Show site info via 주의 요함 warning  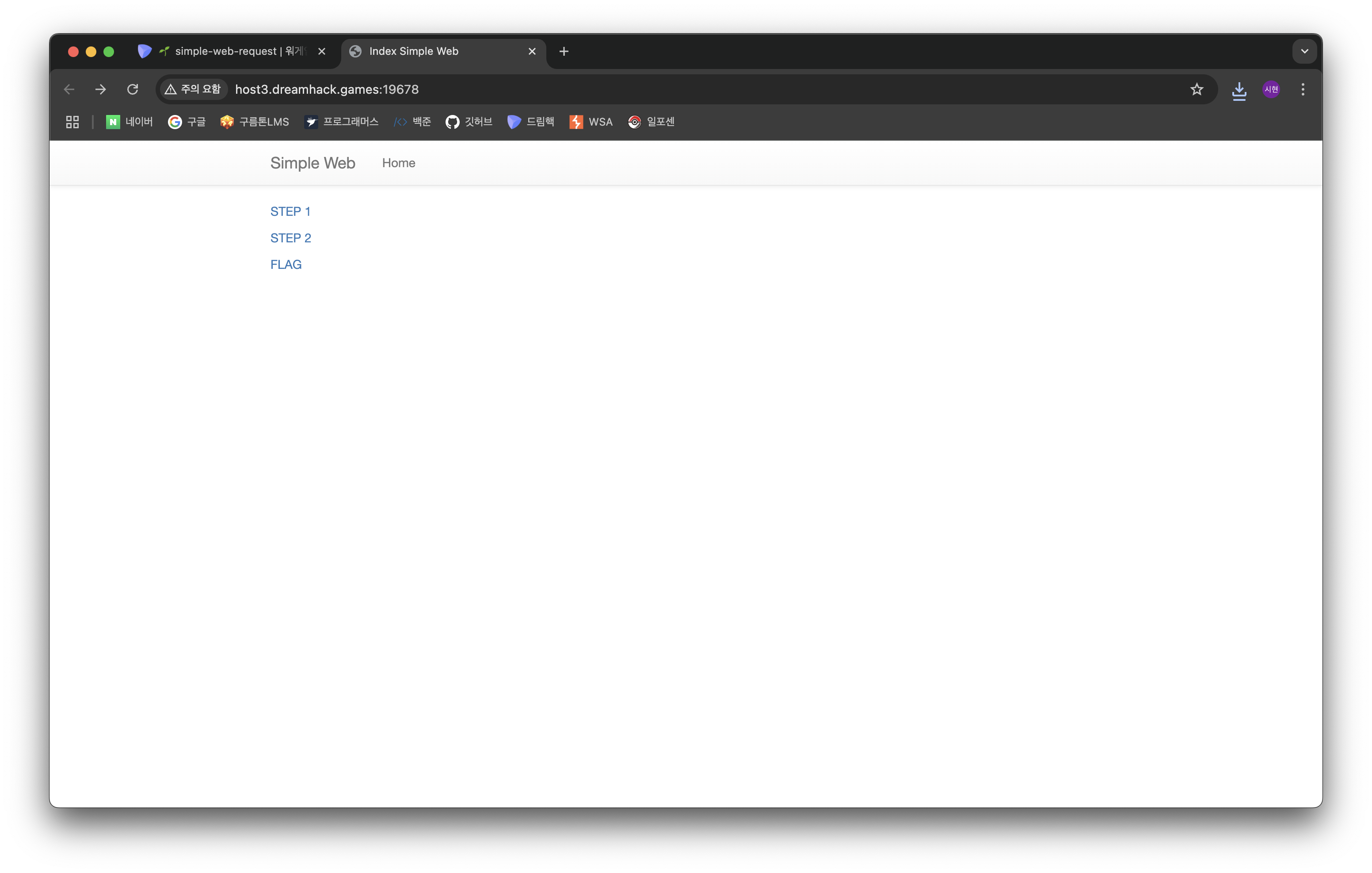pos(193,89)
